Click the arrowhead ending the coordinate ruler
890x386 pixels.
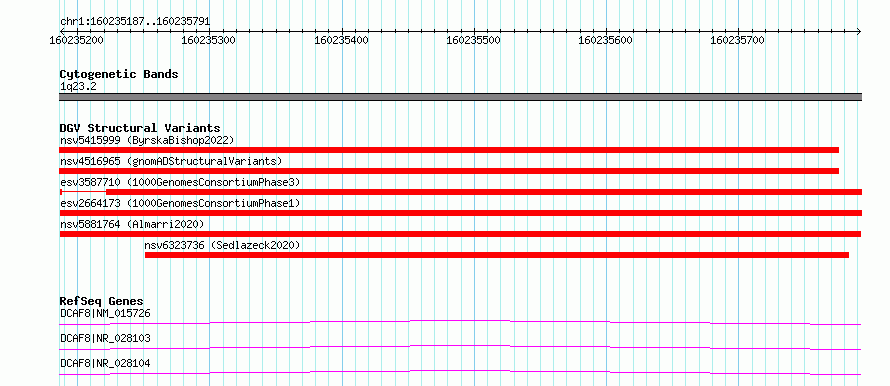pyautogui.click(x=859, y=31)
